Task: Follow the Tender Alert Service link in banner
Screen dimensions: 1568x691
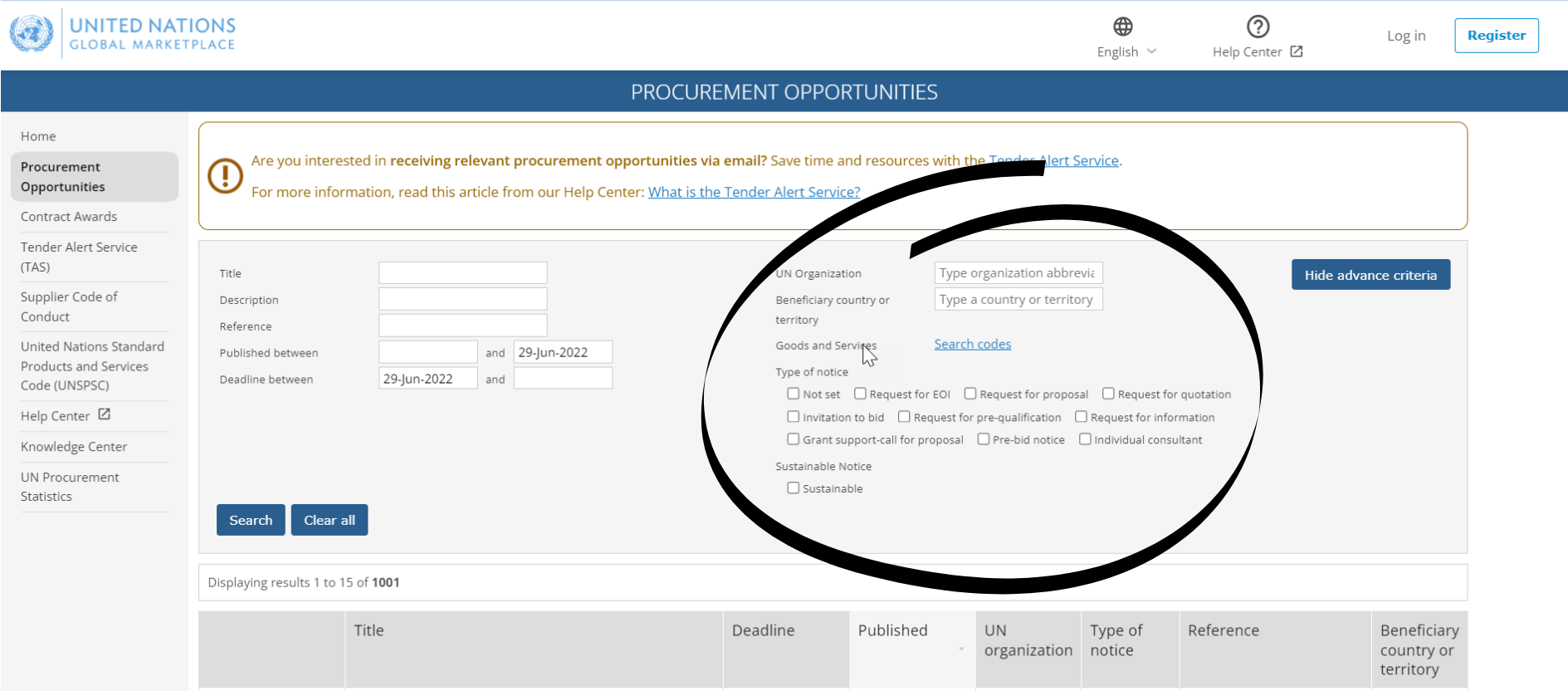Action: point(1054,160)
